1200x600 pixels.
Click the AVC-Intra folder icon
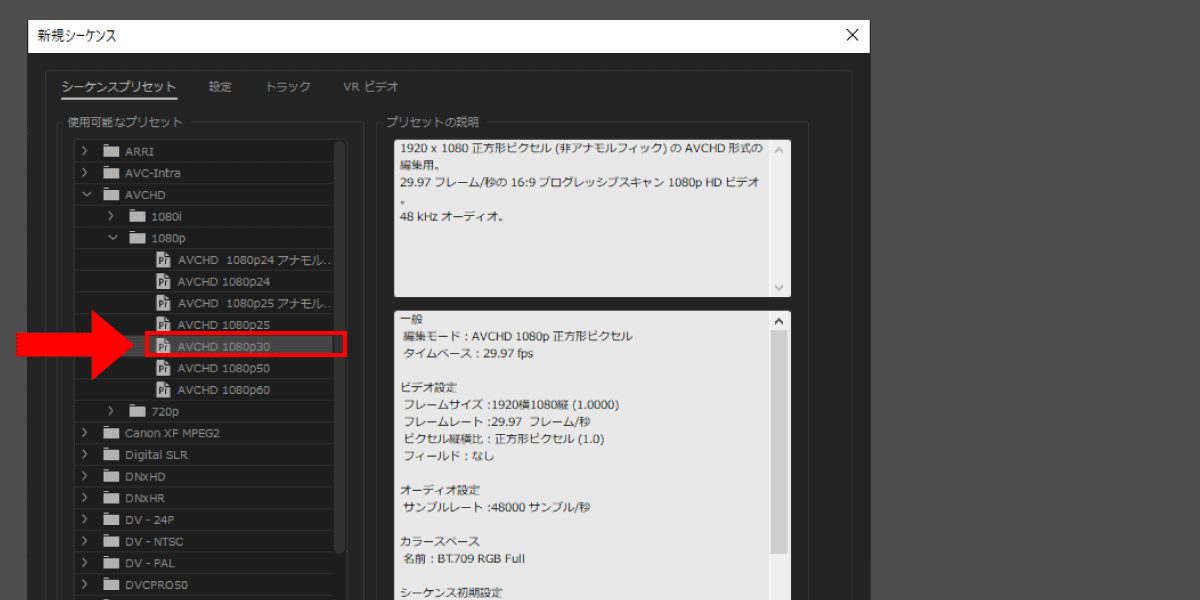[x=111, y=173]
